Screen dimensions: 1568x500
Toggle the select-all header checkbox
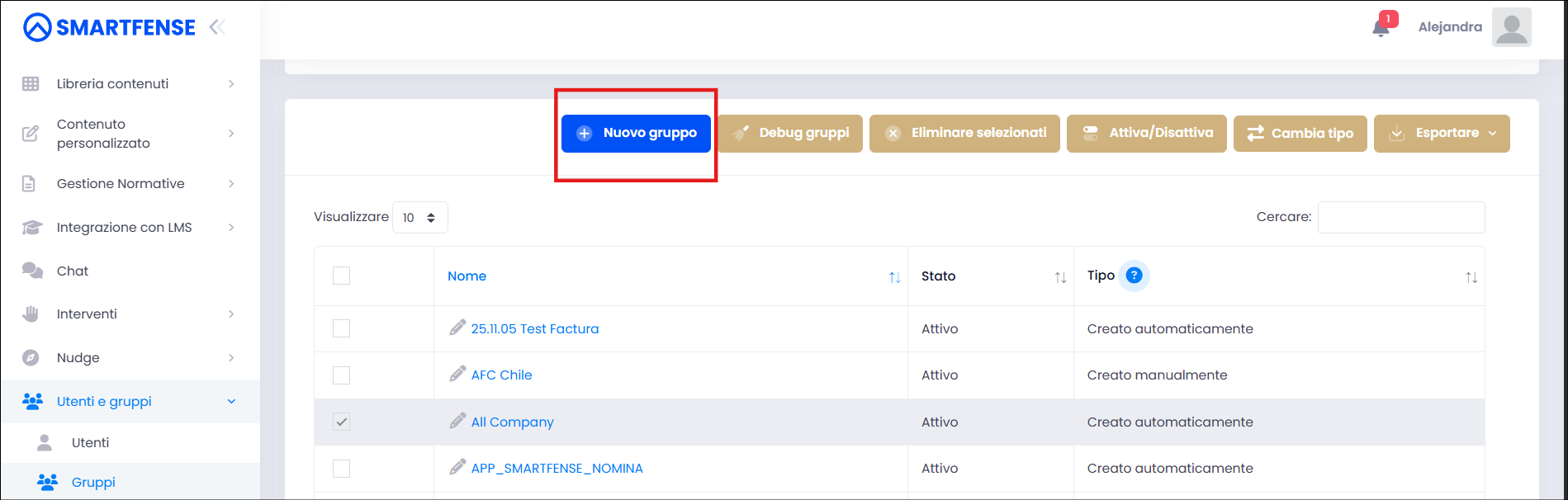click(341, 276)
